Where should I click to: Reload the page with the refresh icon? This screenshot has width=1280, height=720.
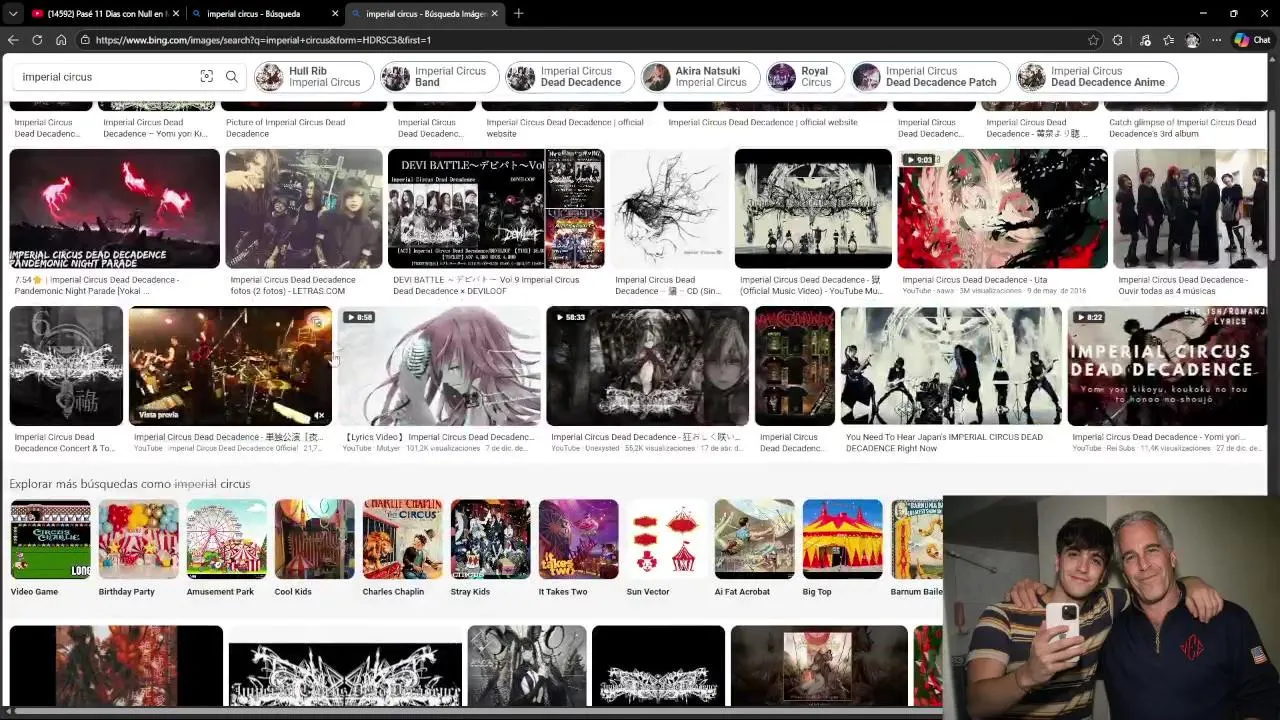point(37,40)
